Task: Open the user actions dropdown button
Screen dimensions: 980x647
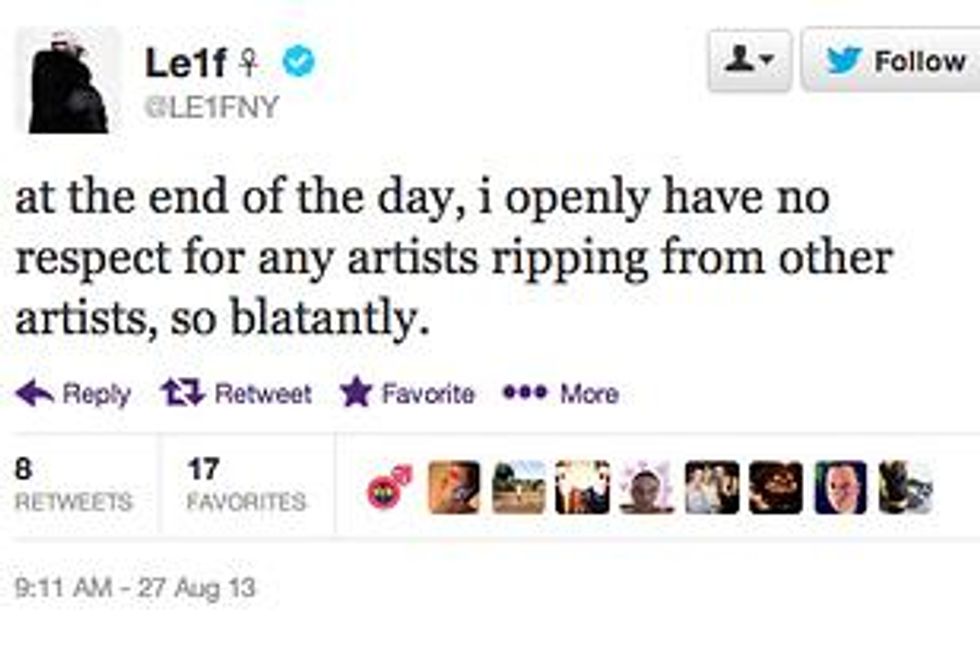Action: [749, 61]
